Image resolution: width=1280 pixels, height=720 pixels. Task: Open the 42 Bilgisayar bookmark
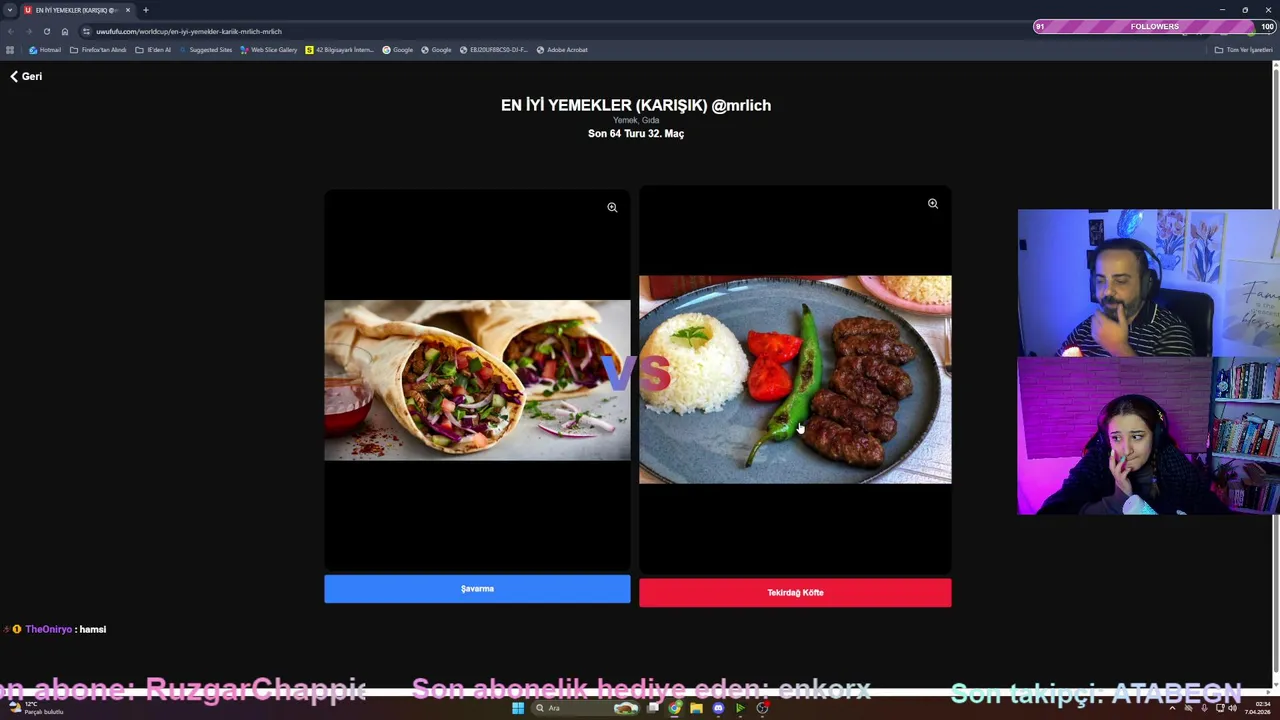(339, 50)
